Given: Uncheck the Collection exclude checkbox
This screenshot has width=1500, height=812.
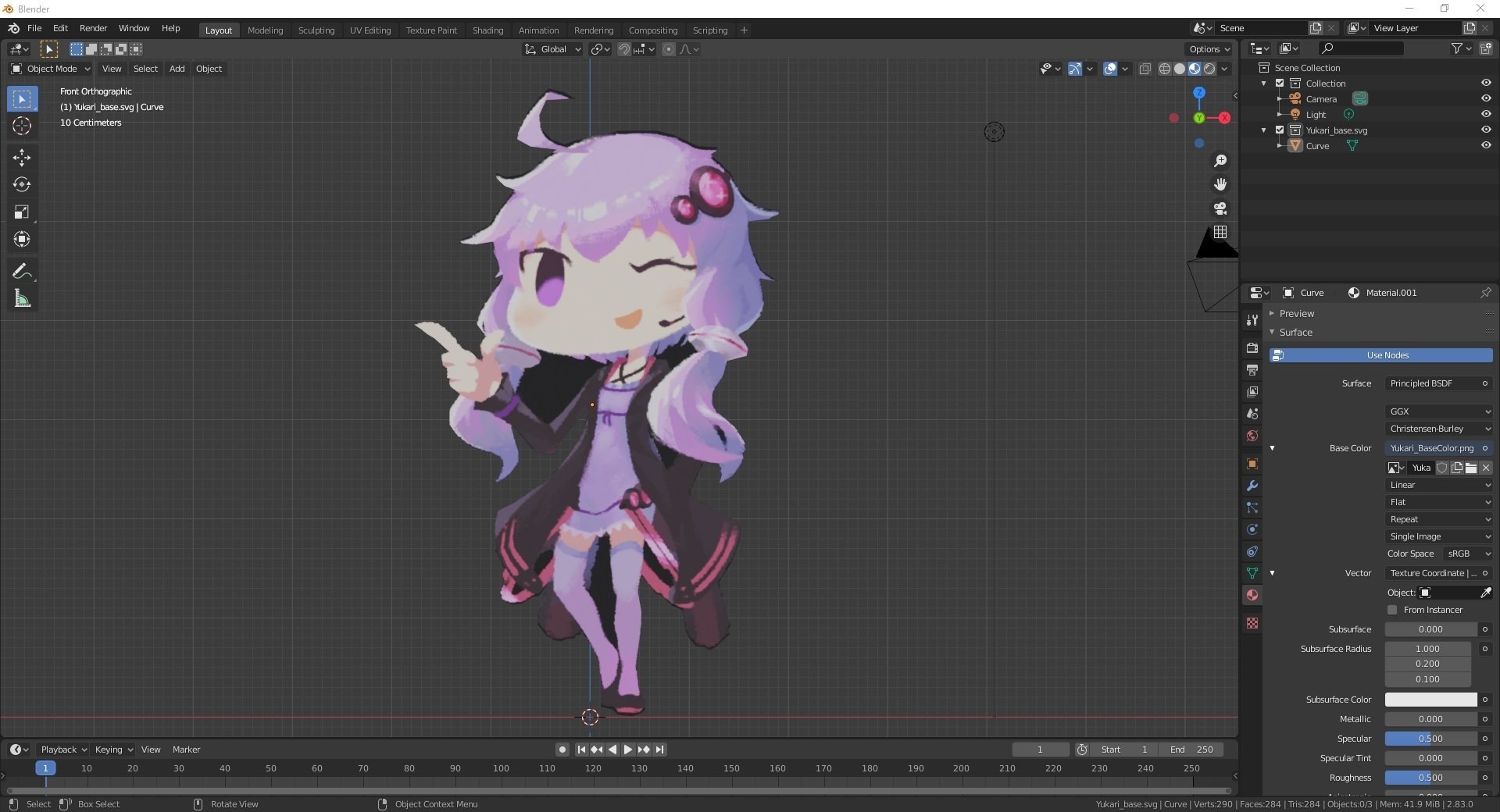Looking at the screenshot, I should (x=1280, y=83).
